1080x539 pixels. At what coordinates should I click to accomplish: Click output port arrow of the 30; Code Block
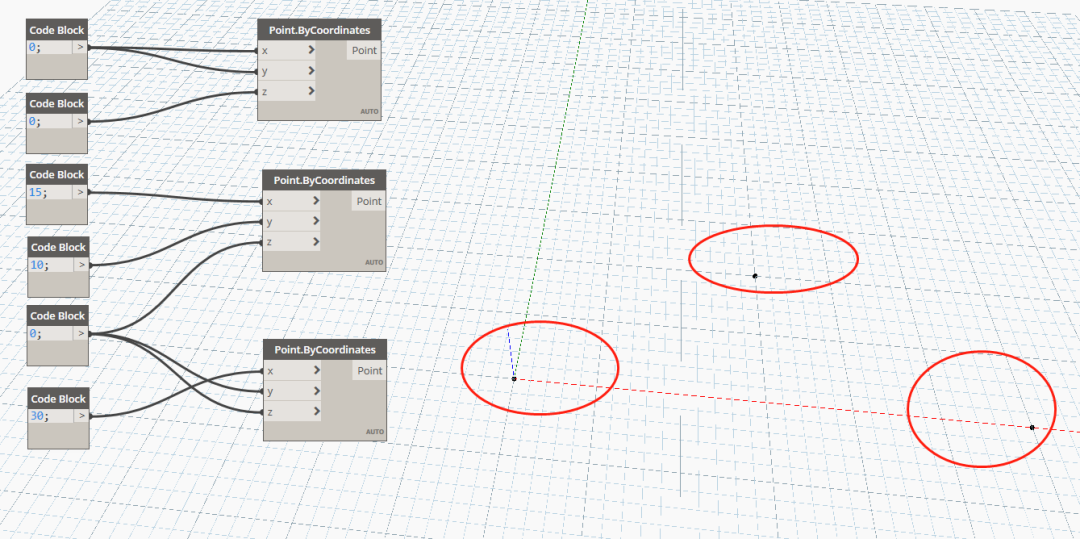[x=81, y=416]
